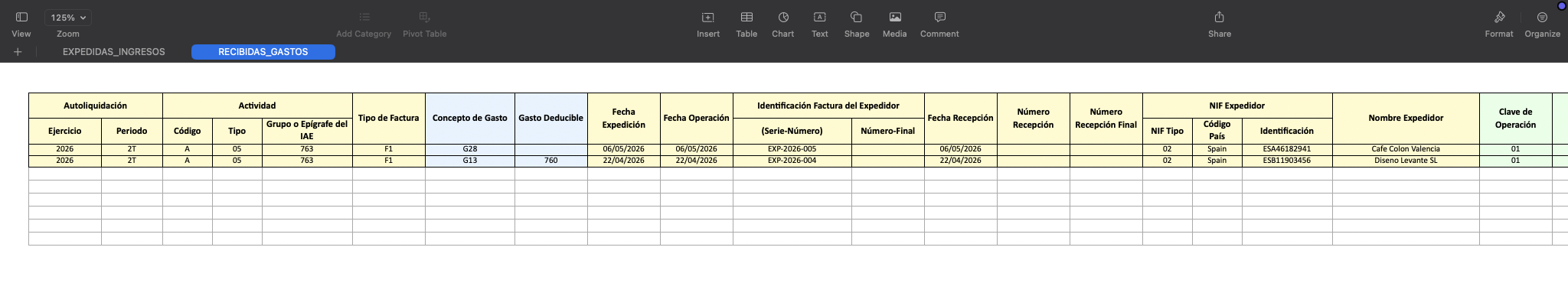Select the 760 Gasto Deducible cell
1568x283 pixels.
[x=551, y=161]
